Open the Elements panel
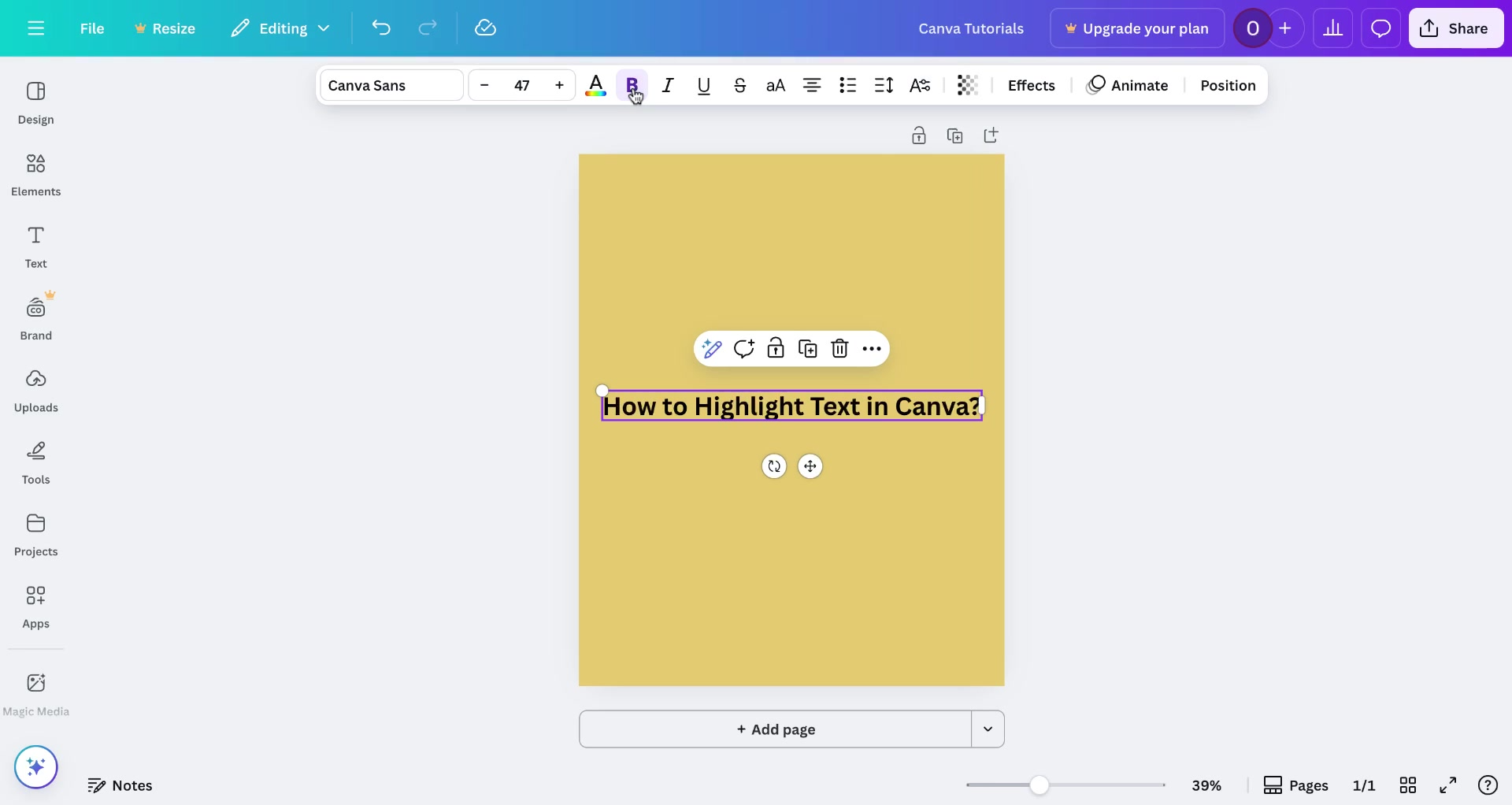 pyautogui.click(x=35, y=173)
